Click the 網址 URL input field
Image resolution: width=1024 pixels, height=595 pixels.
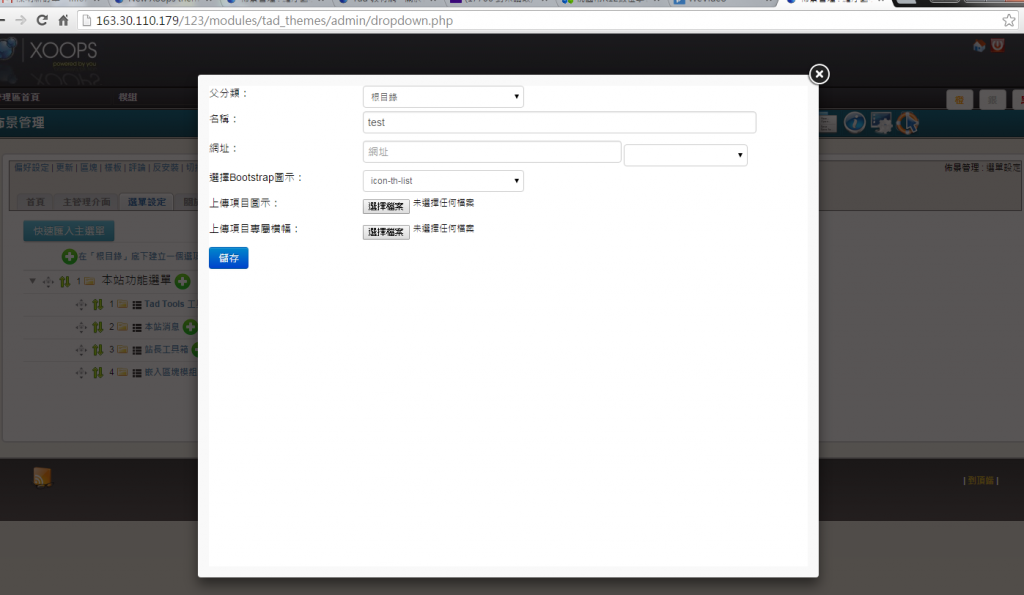[492, 152]
